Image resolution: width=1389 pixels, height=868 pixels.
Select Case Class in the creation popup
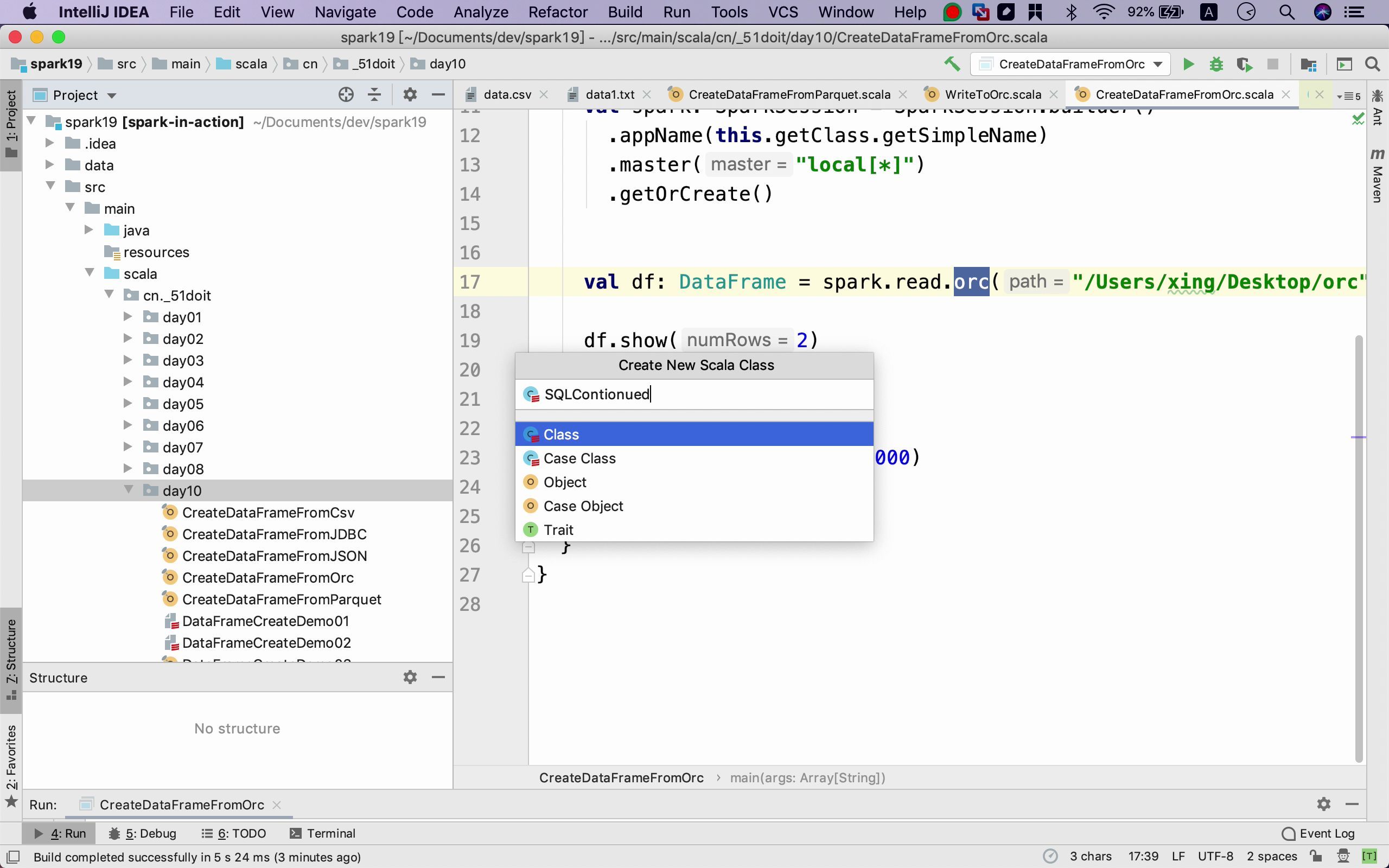[x=579, y=458]
